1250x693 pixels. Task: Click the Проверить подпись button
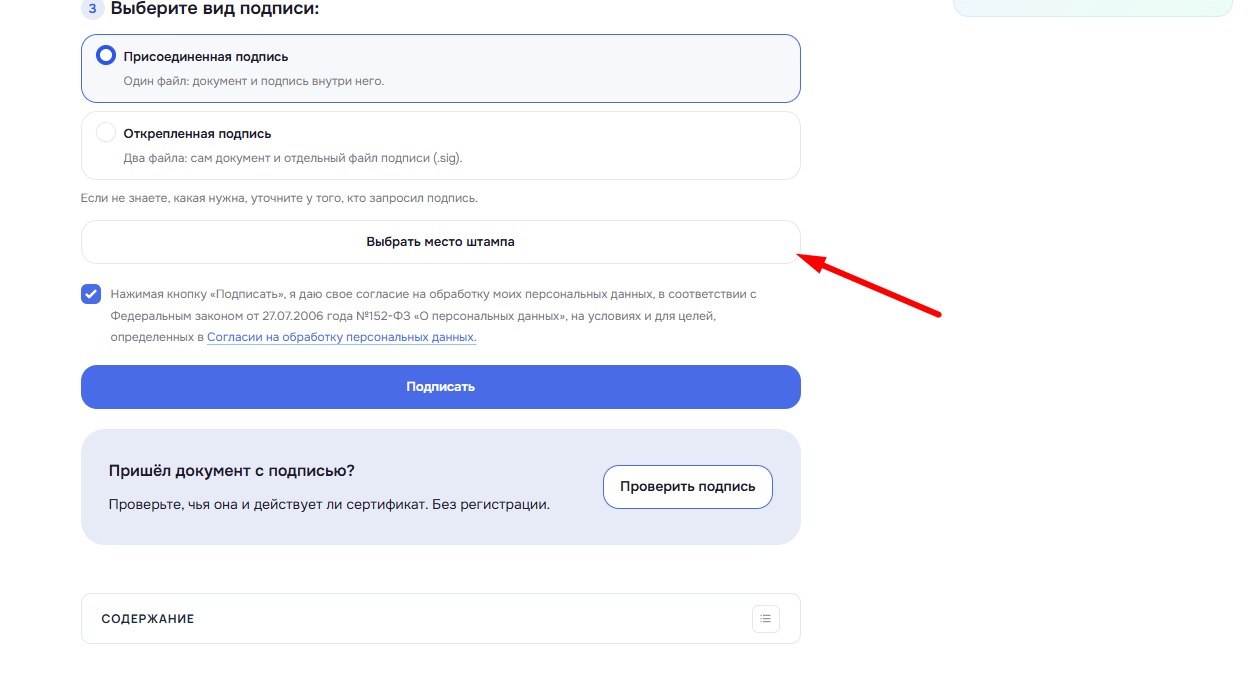pos(688,487)
